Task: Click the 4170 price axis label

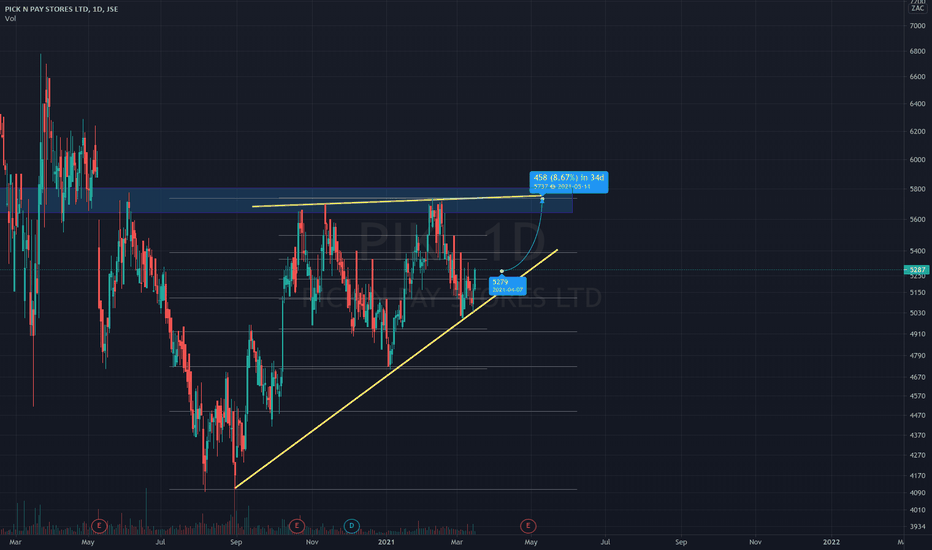Action: [917, 476]
